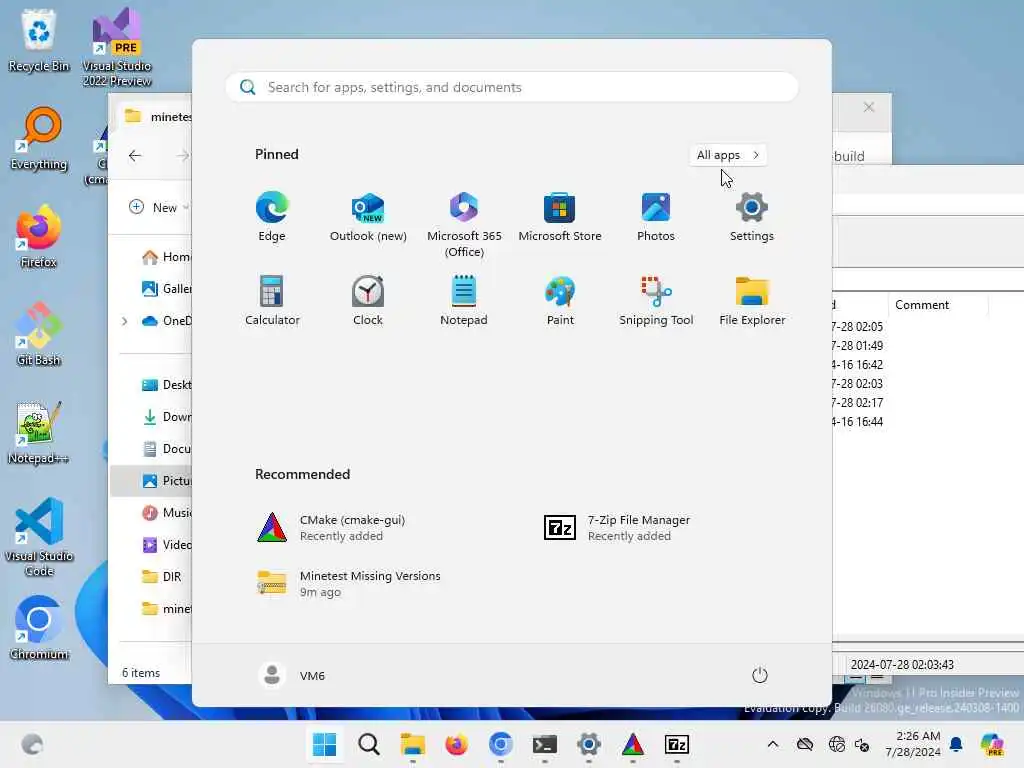Click Back arrow in File Explorer window
1024x768 pixels.
135,155
